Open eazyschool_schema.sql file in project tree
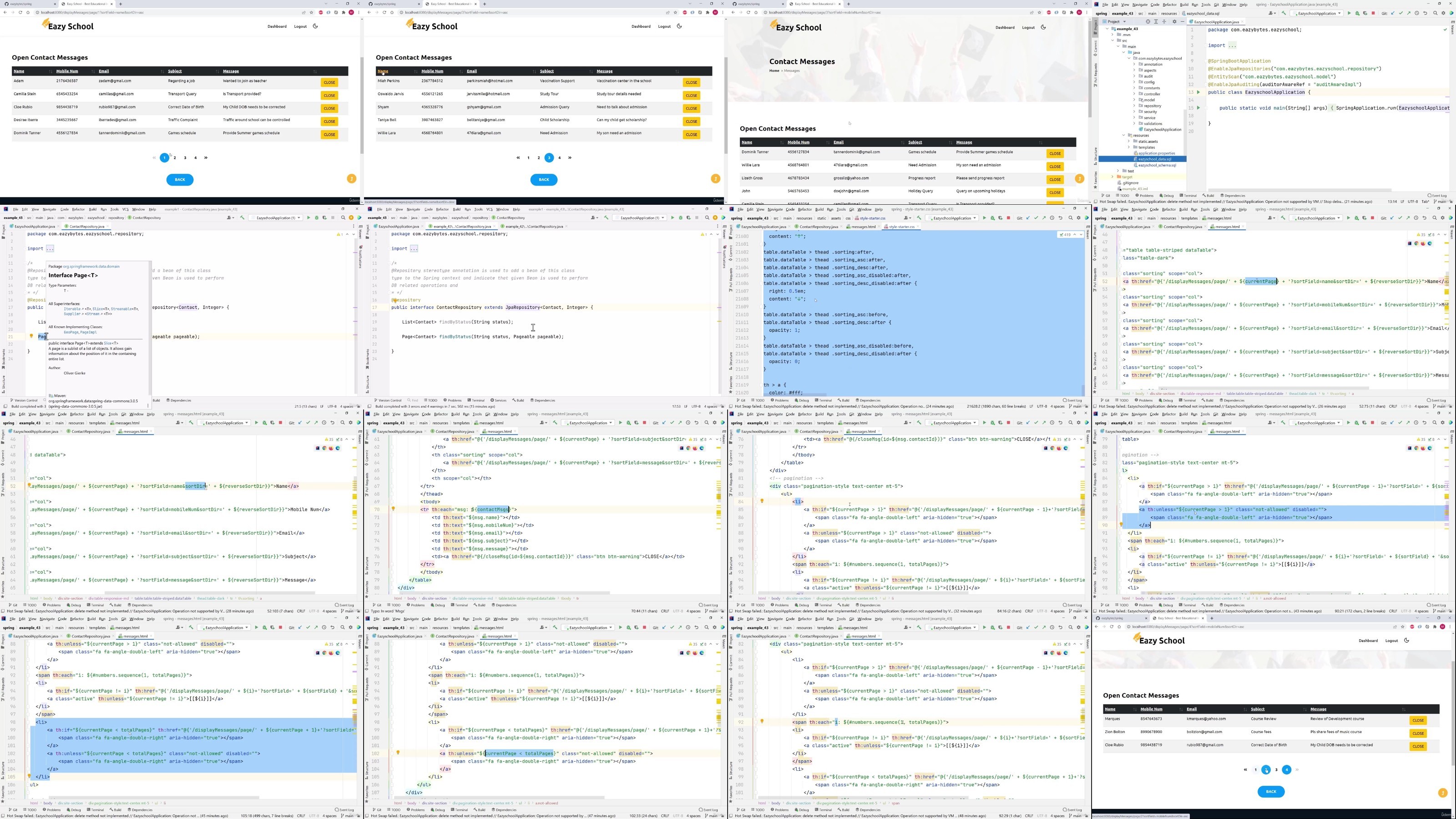The width and height of the screenshot is (1456, 819). (x=1157, y=165)
